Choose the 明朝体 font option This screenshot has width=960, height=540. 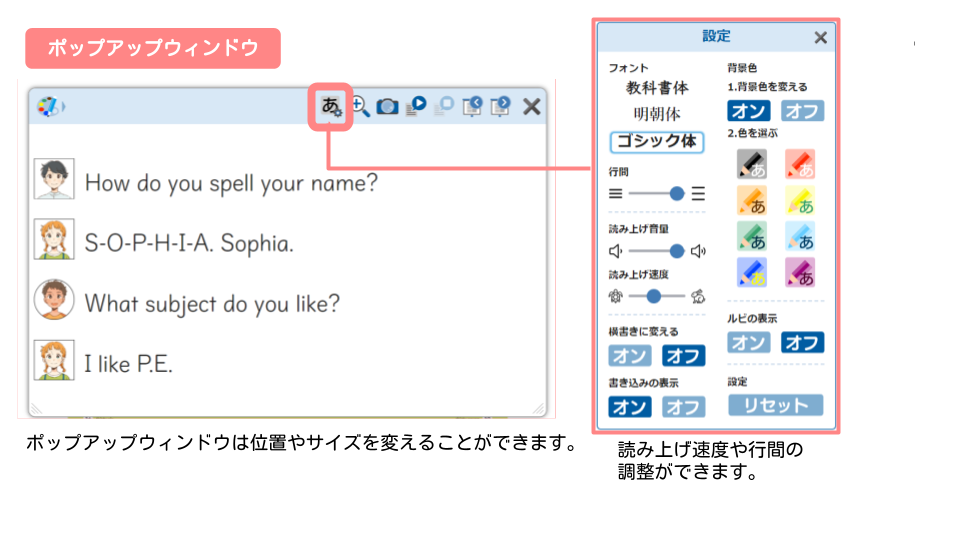tap(656, 114)
